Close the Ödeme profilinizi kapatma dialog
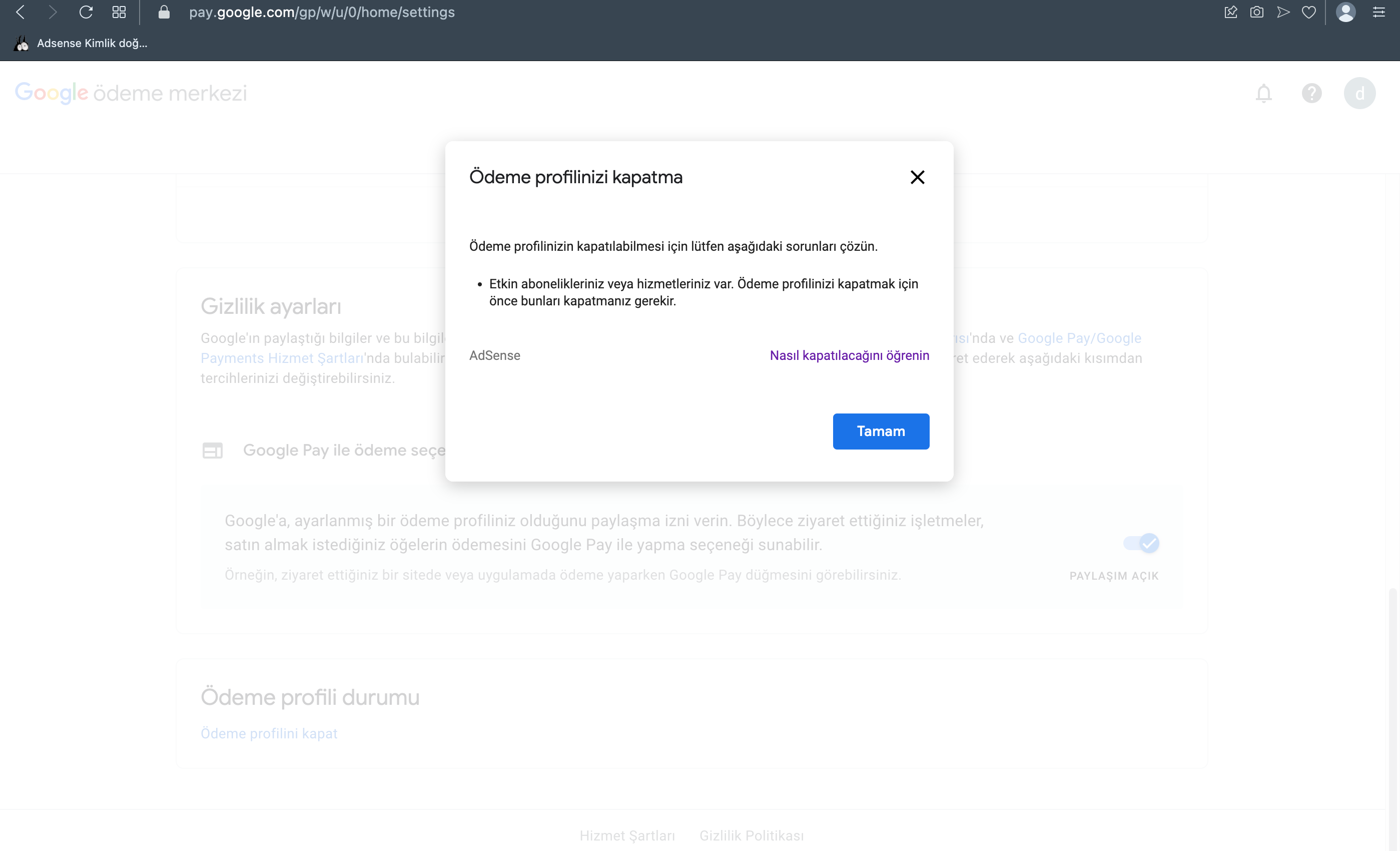The image size is (1400, 851). tap(918, 177)
